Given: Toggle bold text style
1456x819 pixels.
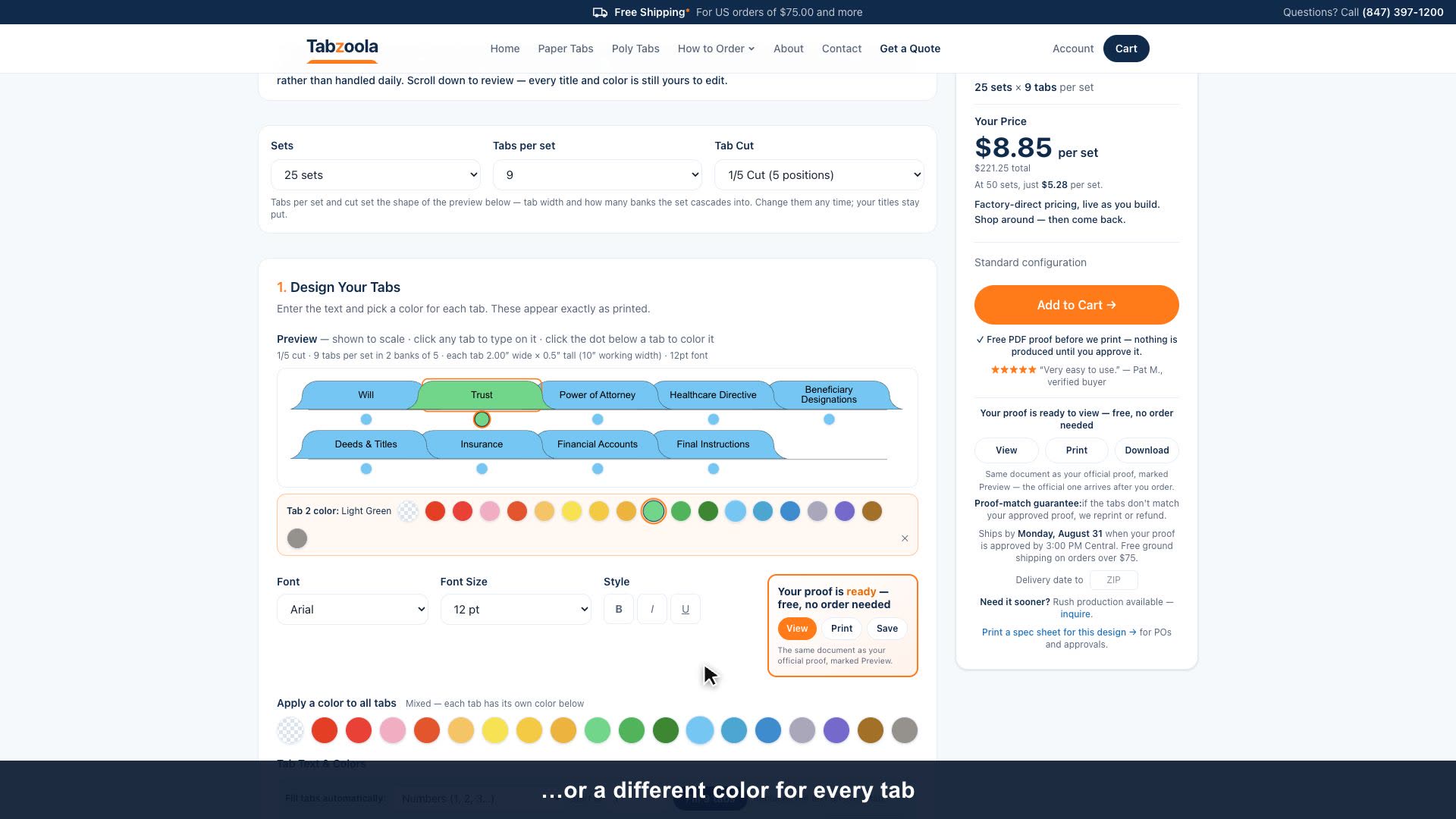Looking at the screenshot, I should point(619,609).
